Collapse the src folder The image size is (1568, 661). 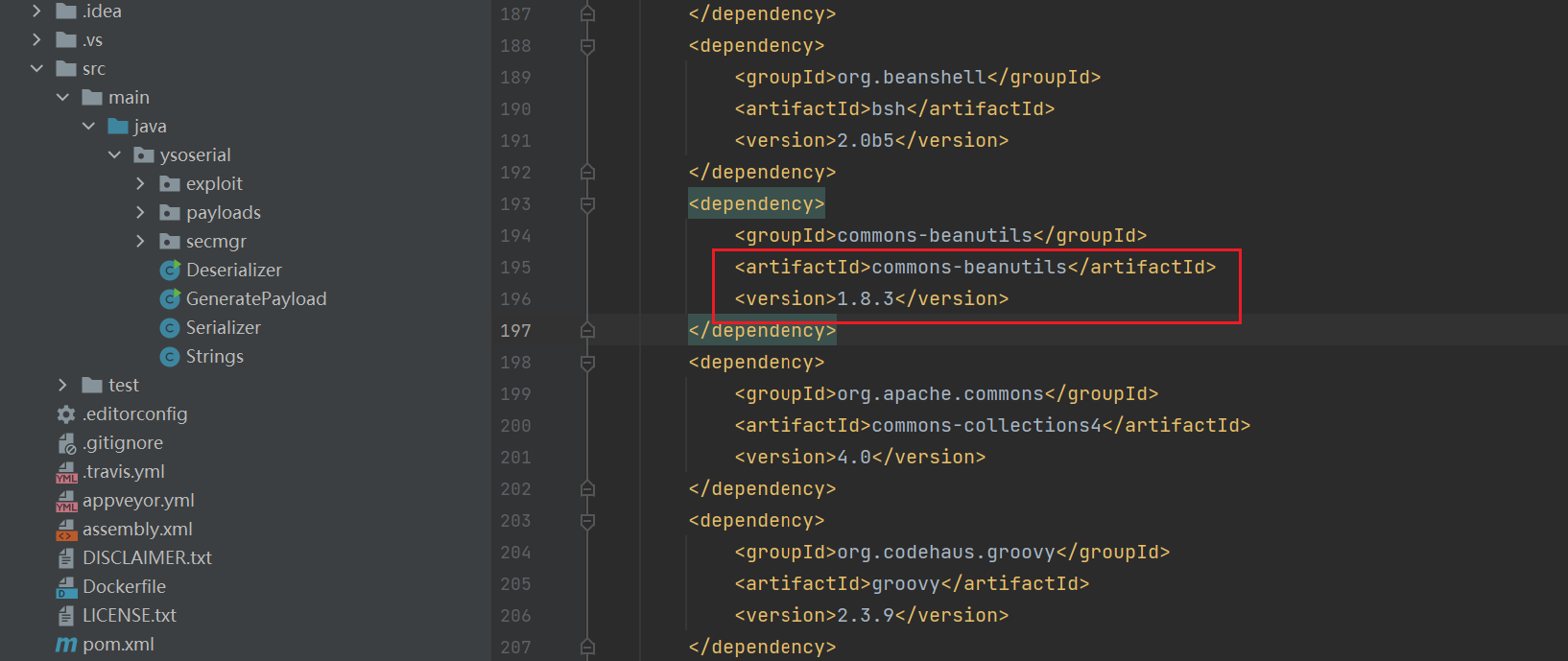tap(36, 69)
